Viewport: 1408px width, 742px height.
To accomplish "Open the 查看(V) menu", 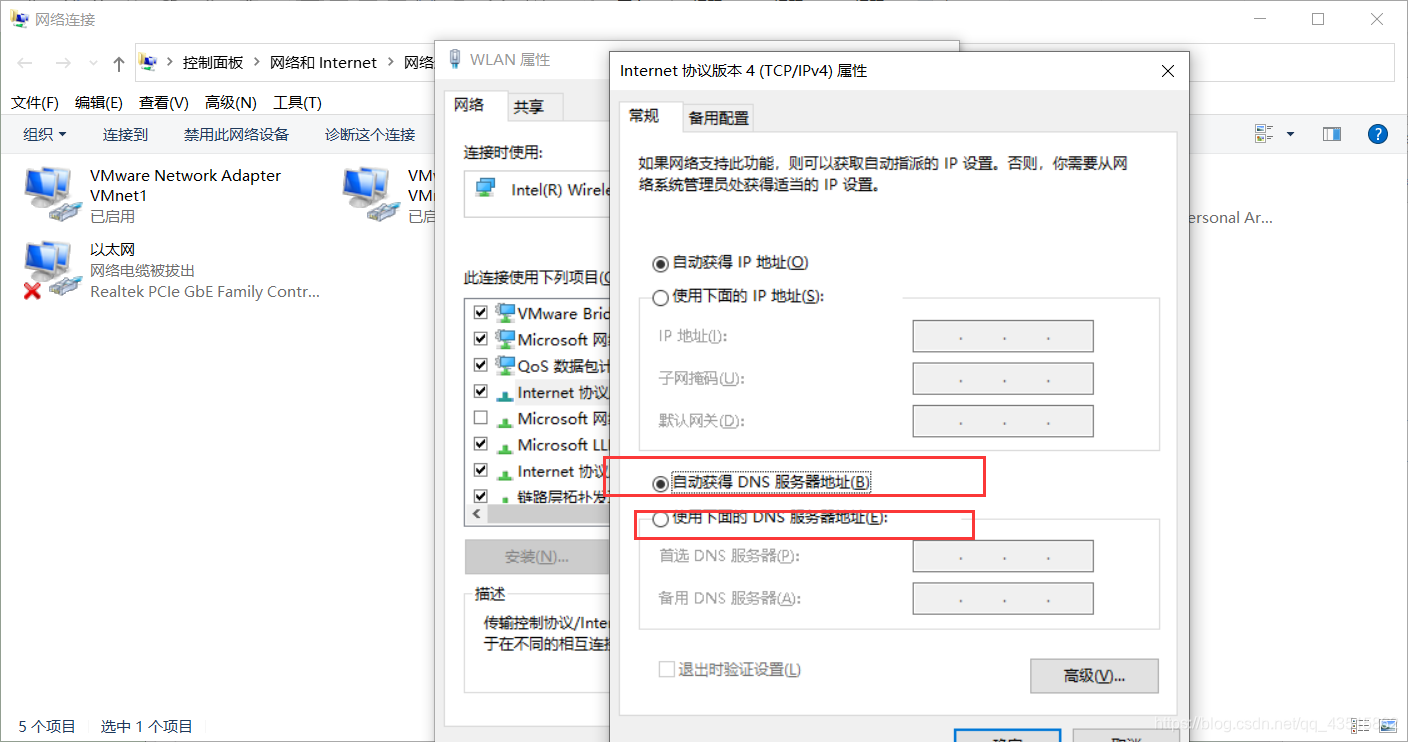I will [164, 103].
